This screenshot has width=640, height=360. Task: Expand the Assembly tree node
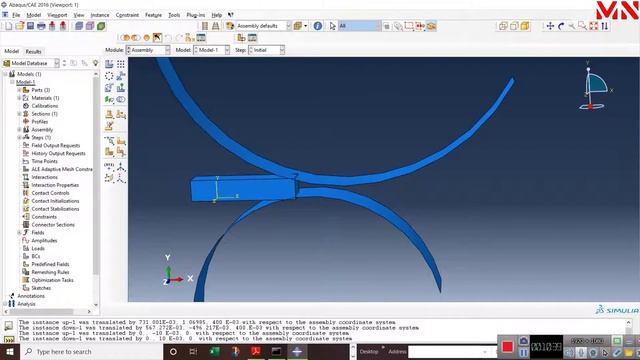point(19,129)
